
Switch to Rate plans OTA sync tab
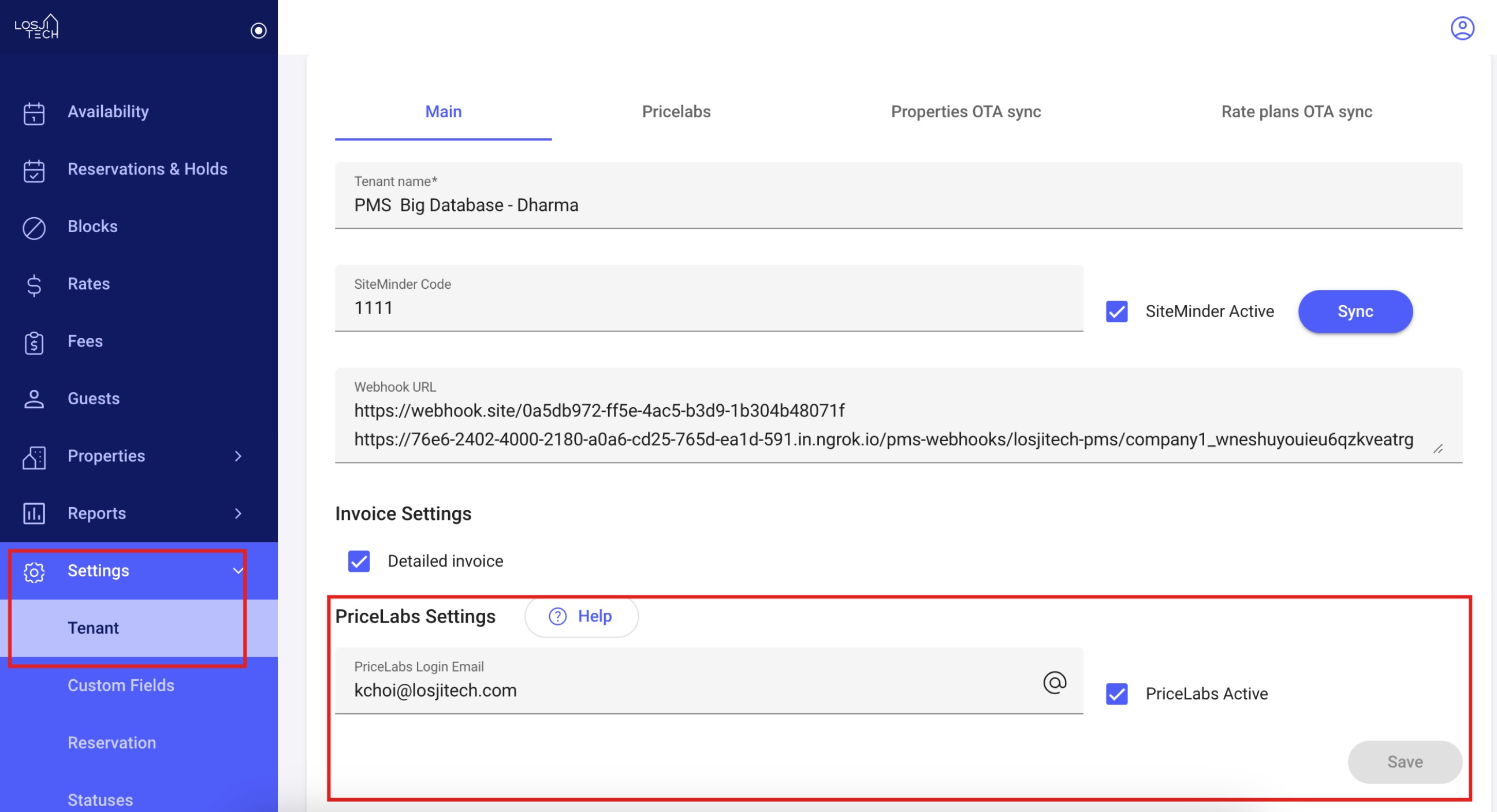click(x=1297, y=111)
